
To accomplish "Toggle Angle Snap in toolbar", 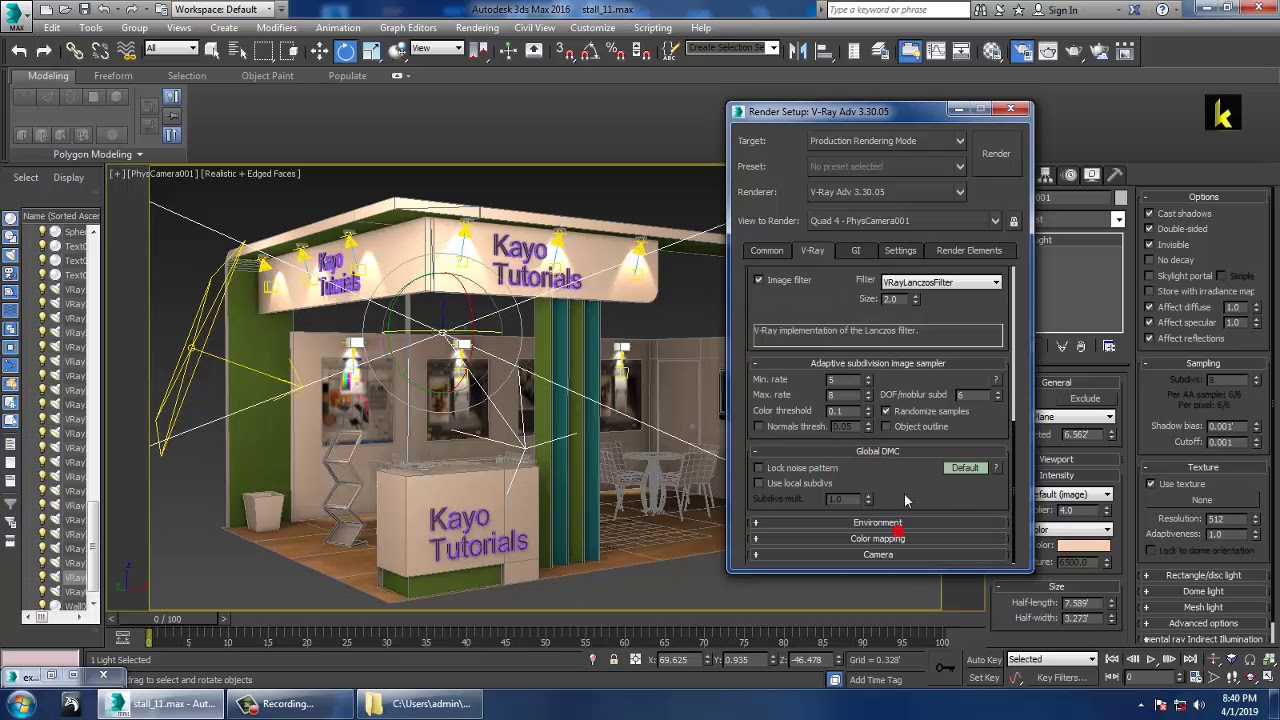I will click(591, 51).
